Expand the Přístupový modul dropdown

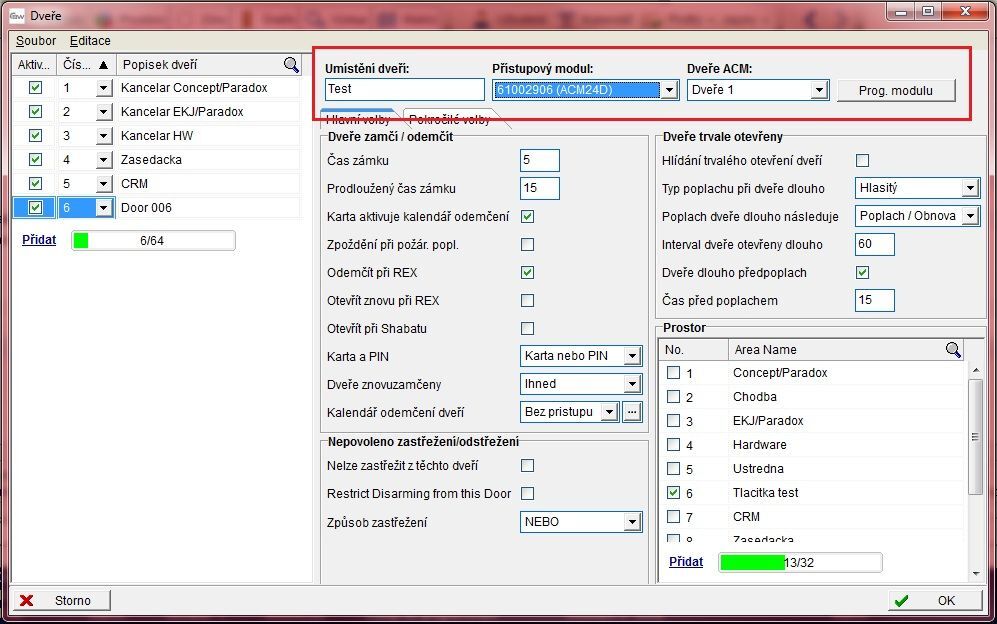pos(669,90)
